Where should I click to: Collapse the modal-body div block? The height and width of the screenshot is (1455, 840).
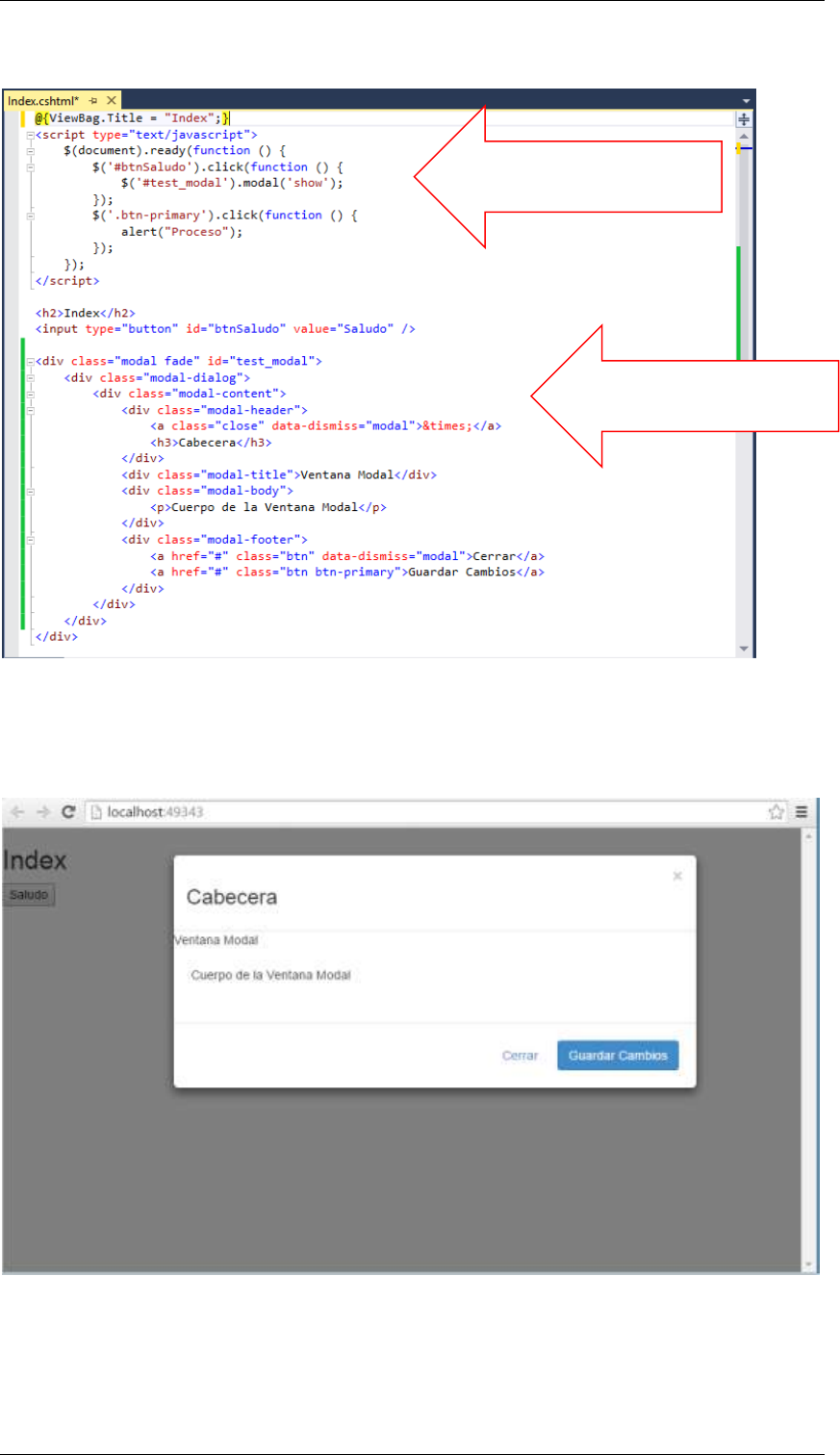click(30, 492)
